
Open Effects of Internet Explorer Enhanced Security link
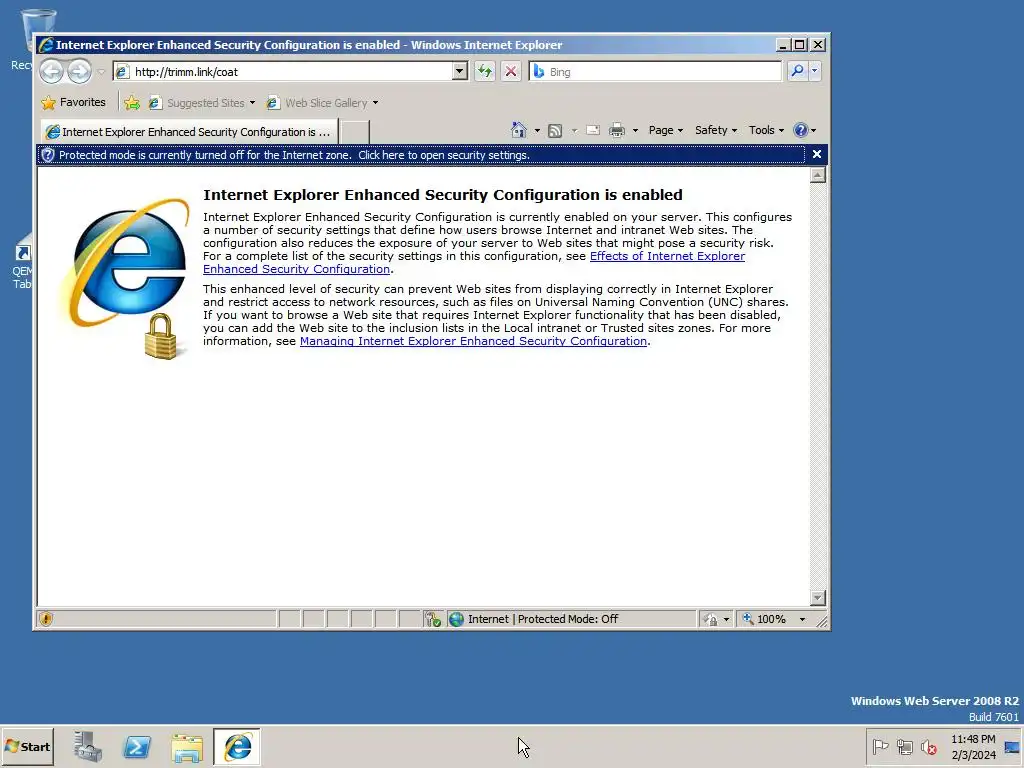pos(474,263)
